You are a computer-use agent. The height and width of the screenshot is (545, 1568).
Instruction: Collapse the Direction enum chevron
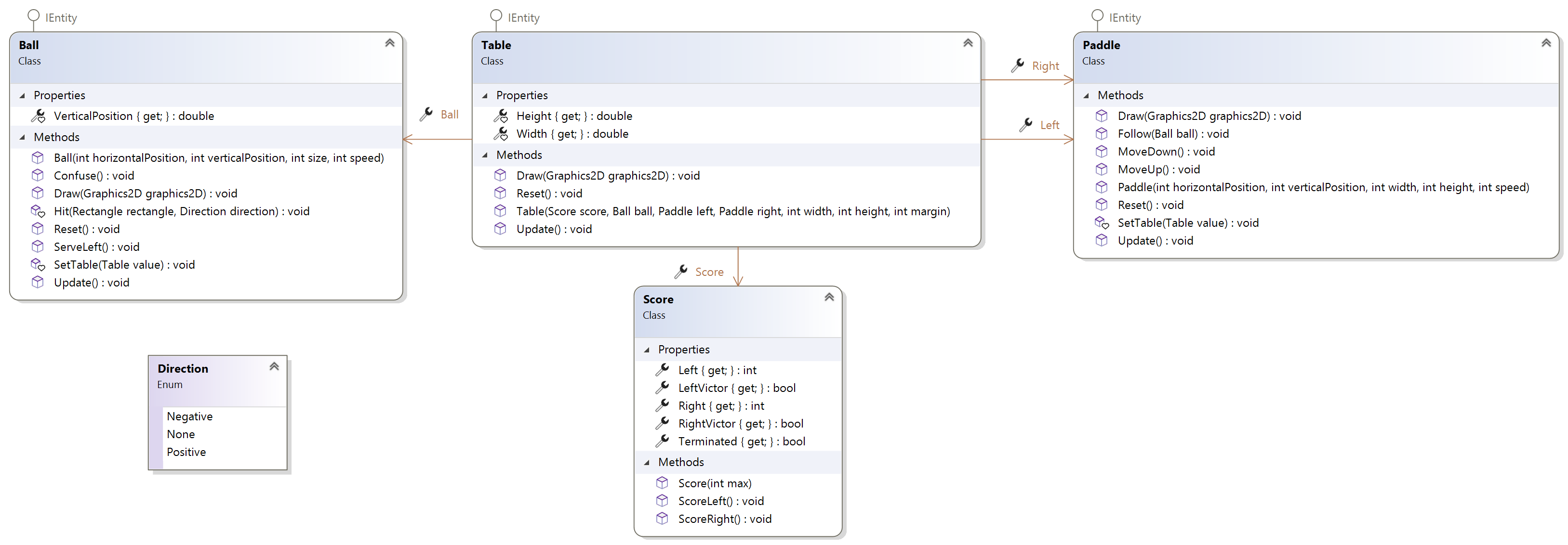(x=274, y=366)
